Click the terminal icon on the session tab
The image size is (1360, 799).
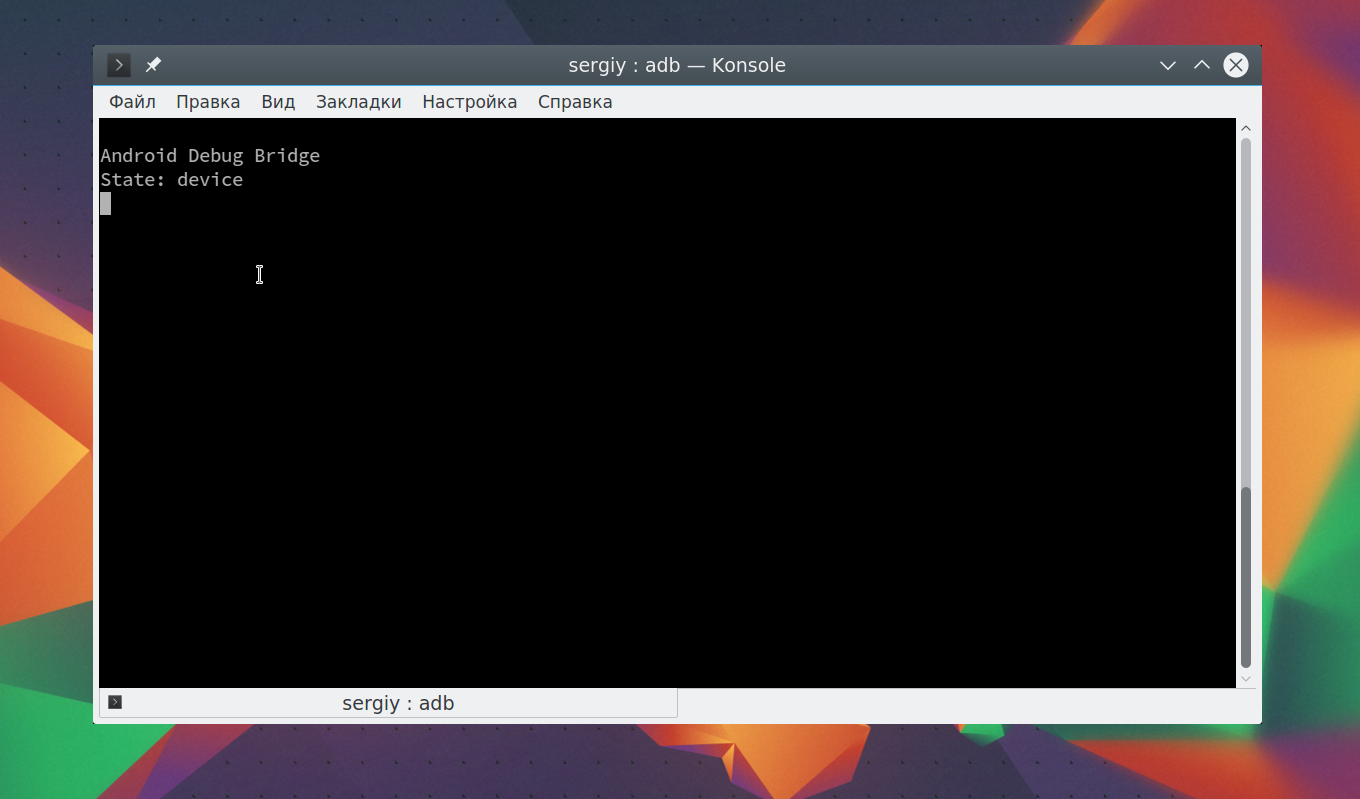pos(115,702)
